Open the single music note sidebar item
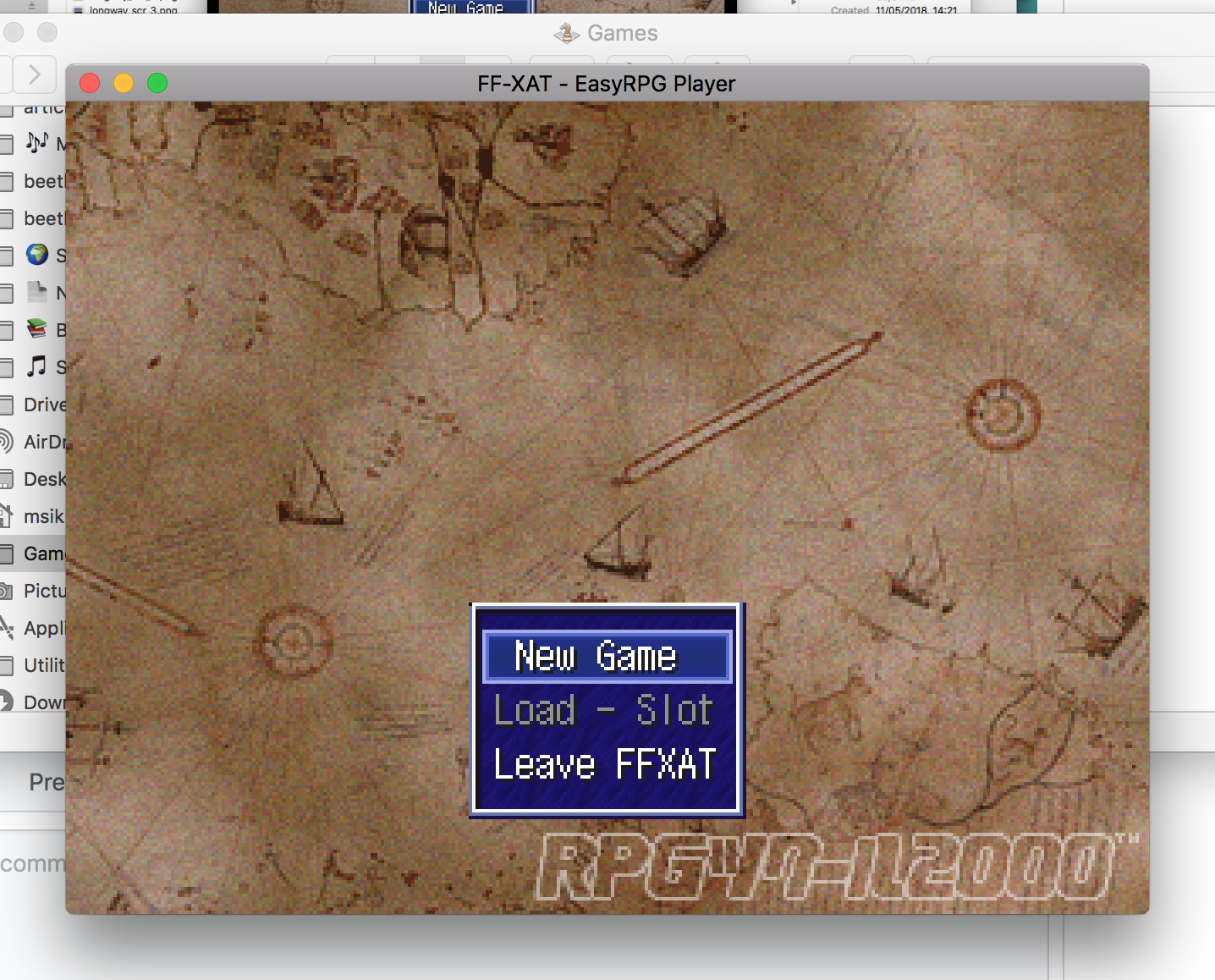The height and width of the screenshot is (980, 1215). point(34,366)
